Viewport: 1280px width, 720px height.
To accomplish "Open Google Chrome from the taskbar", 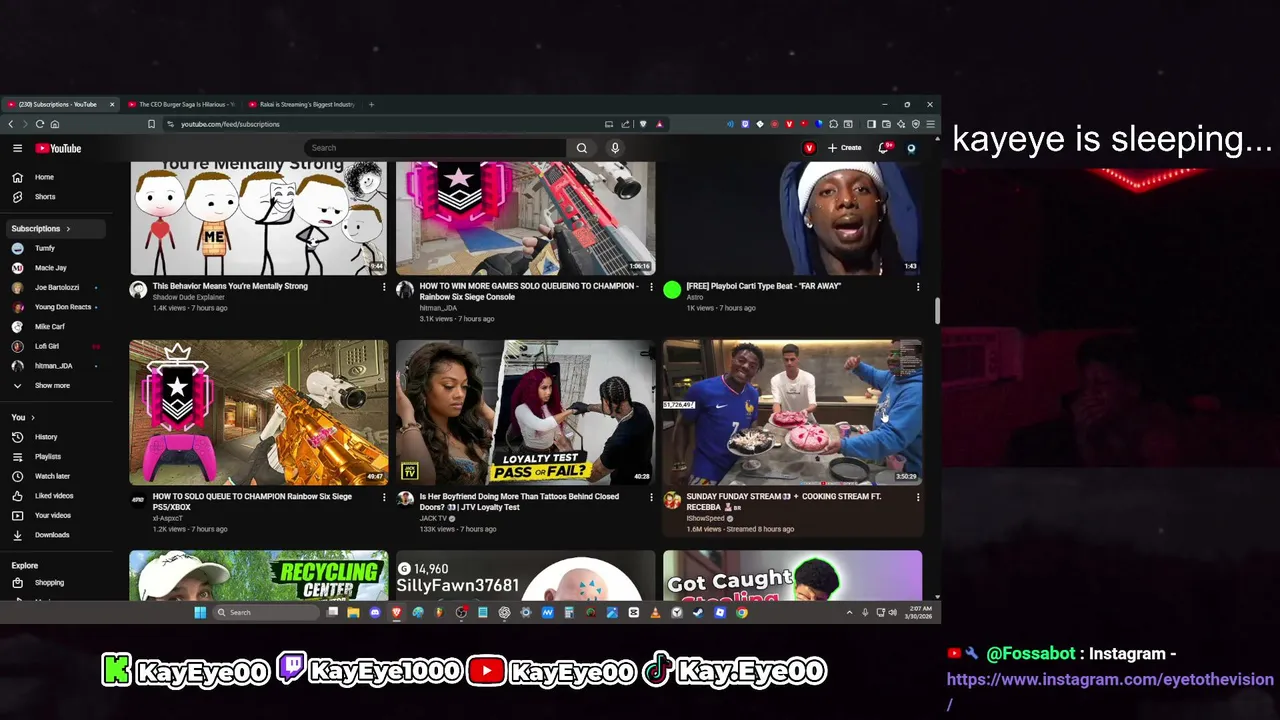I will [x=742, y=612].
